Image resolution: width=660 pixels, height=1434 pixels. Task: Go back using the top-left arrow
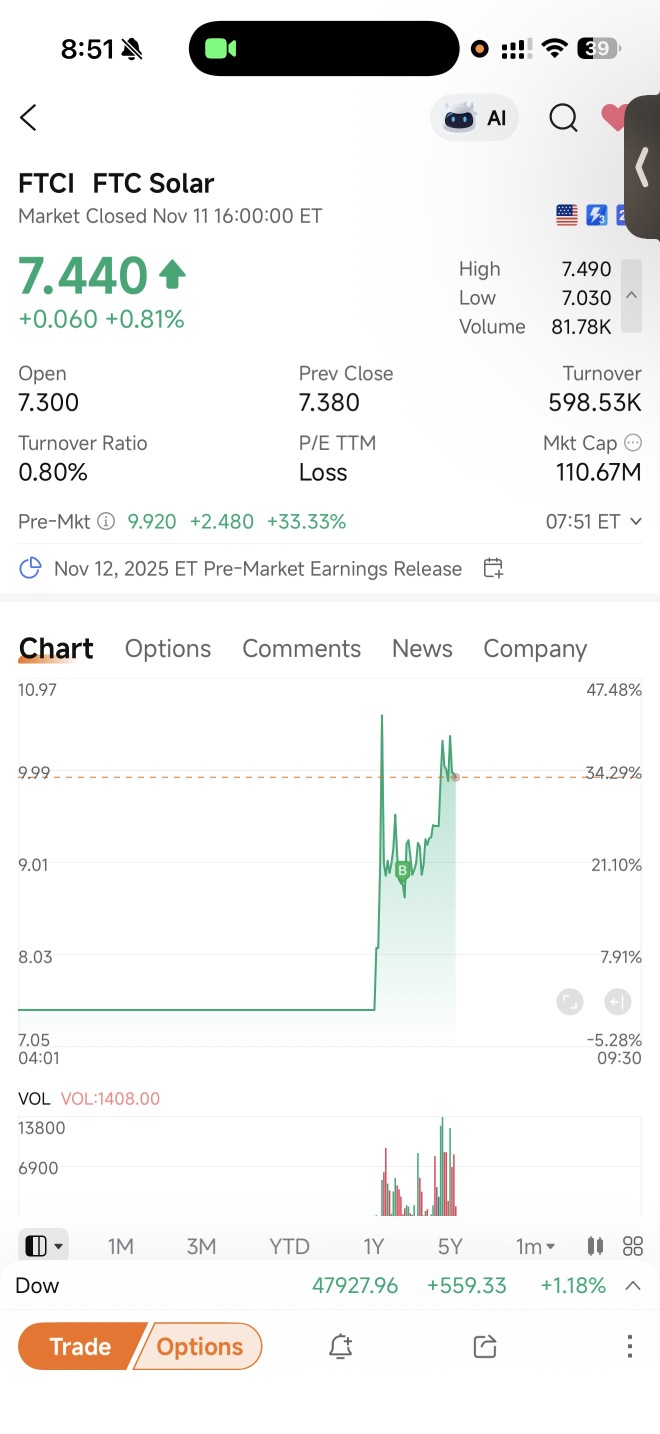tap(28, 118)
